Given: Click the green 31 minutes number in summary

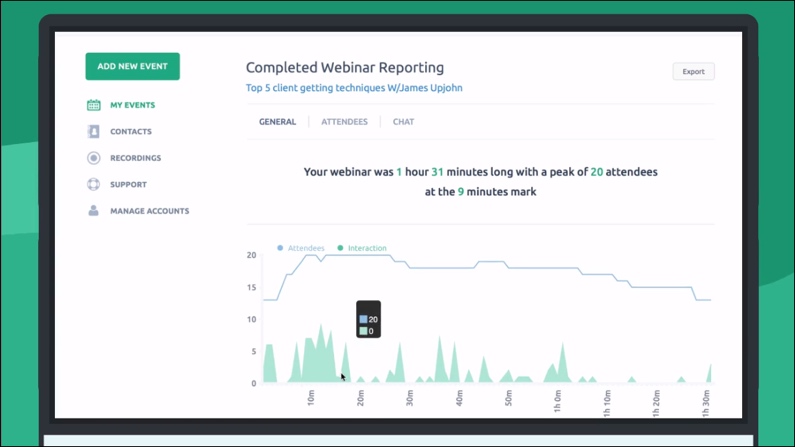Looking at the screenshot, I should click(x=437, y=172).
